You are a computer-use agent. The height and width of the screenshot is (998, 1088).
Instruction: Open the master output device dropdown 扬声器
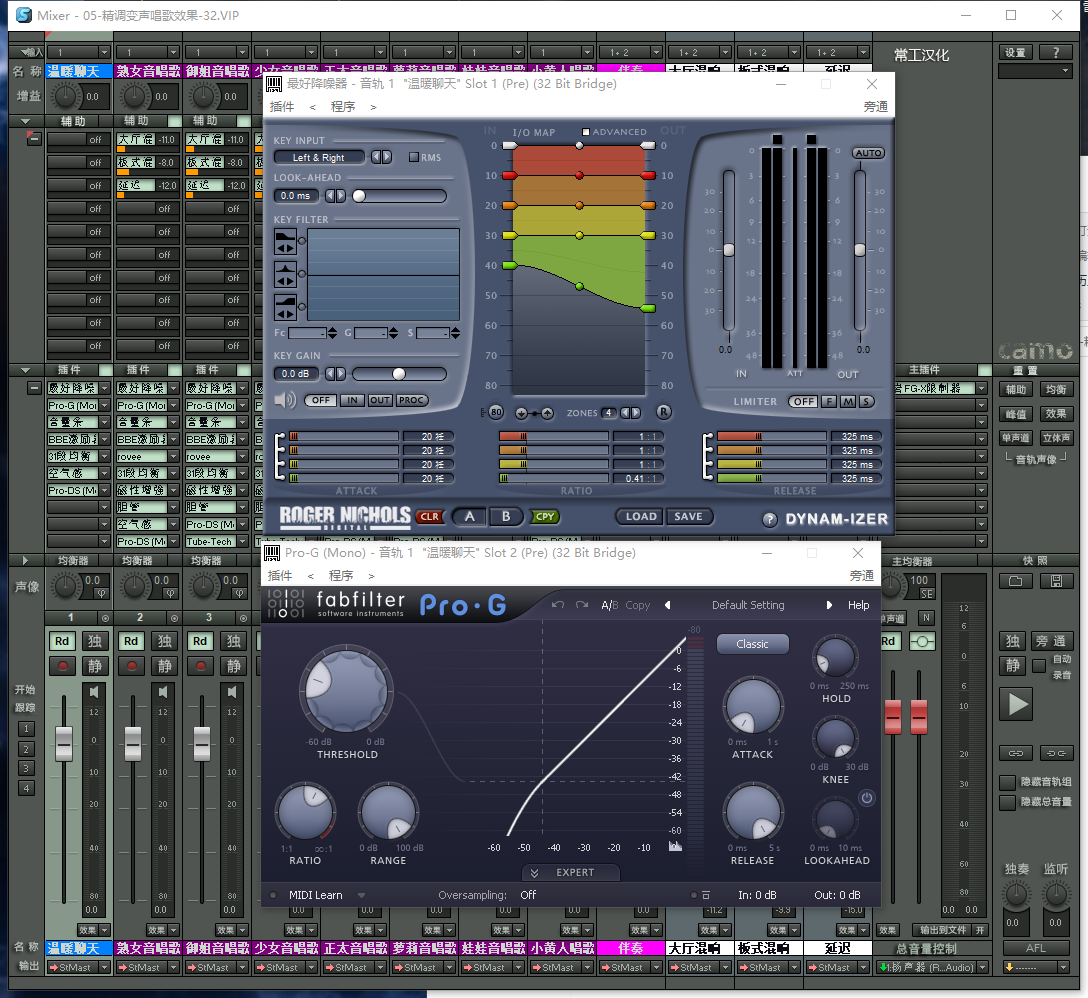click(982, 967)
